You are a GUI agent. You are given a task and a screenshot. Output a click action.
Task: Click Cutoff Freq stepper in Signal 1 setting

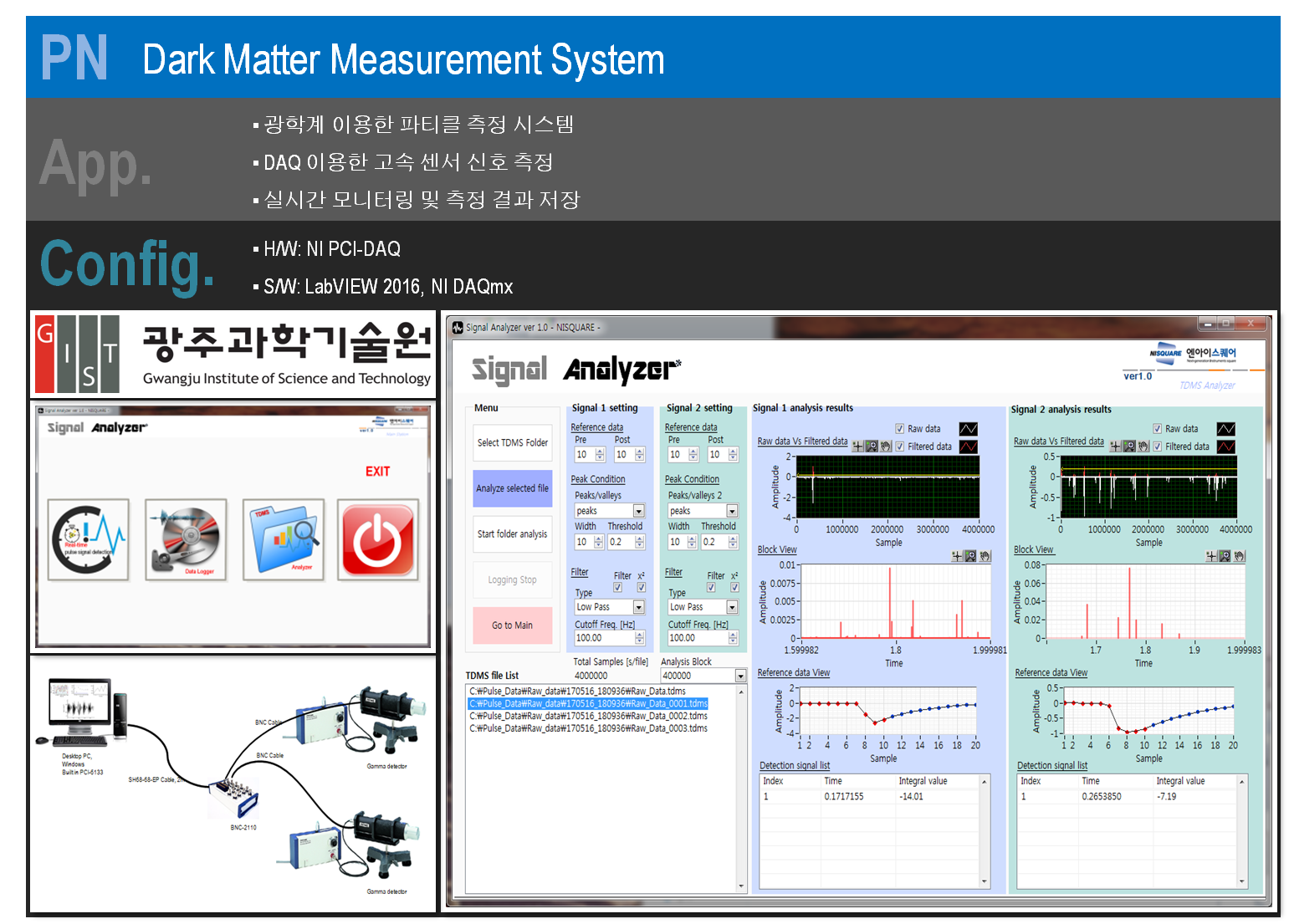coord(640,638)
